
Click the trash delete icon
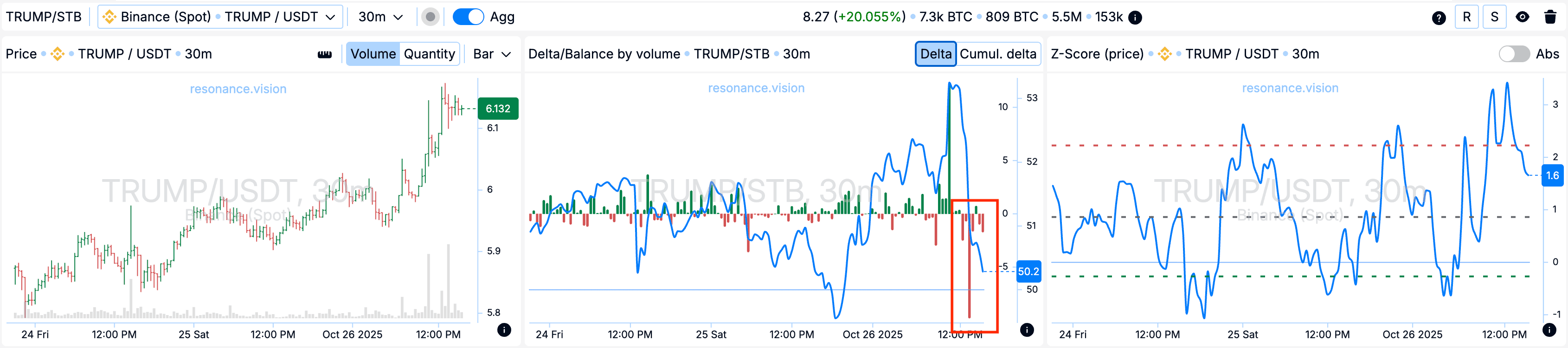pyautogui.click(x=1550, y=17)
